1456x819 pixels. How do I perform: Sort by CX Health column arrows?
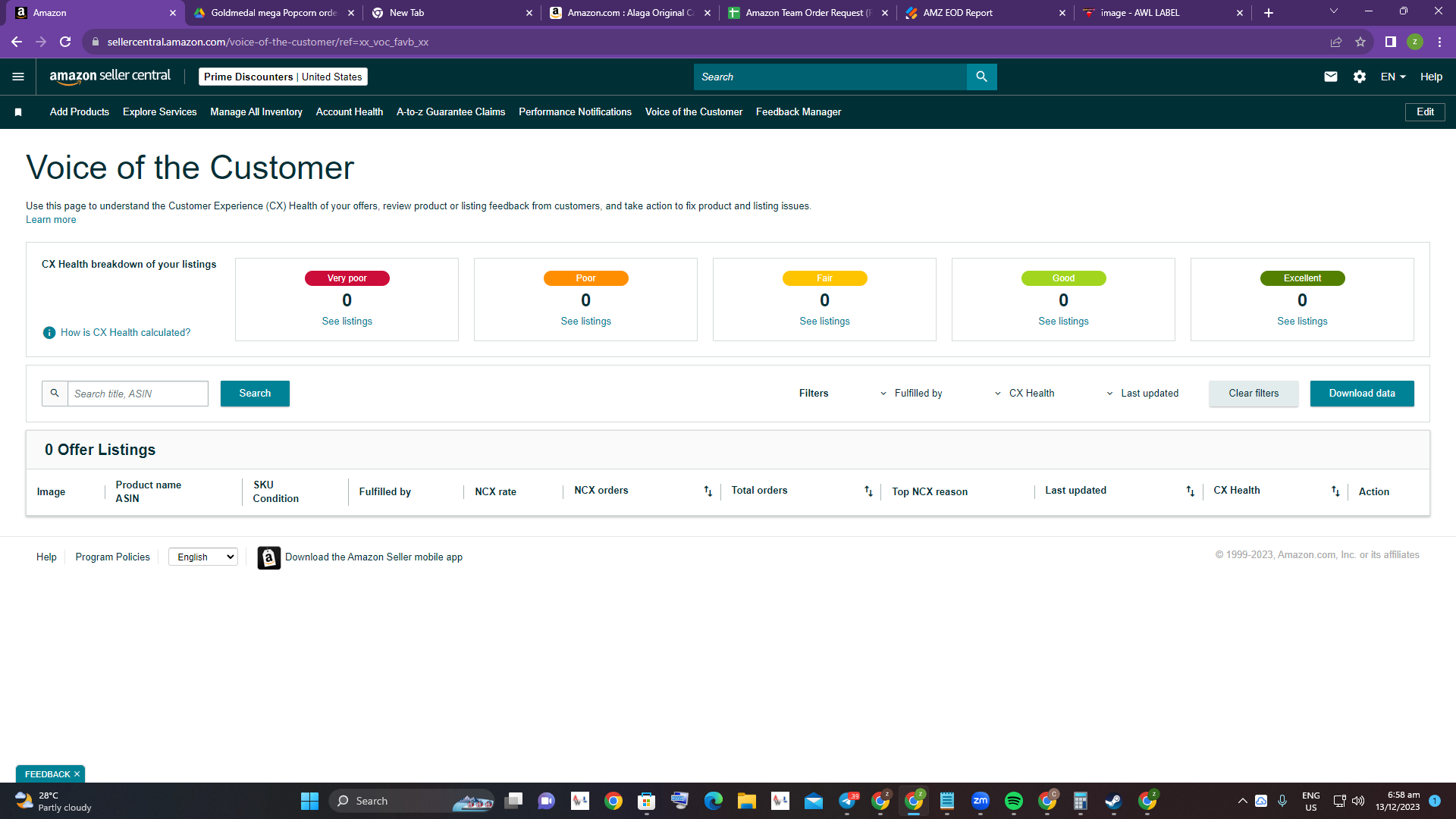tap(1335, 491)
